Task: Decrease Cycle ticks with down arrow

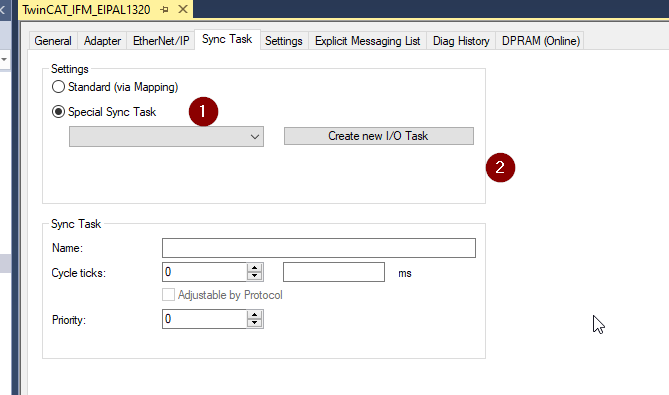Action: pos(255,276)
